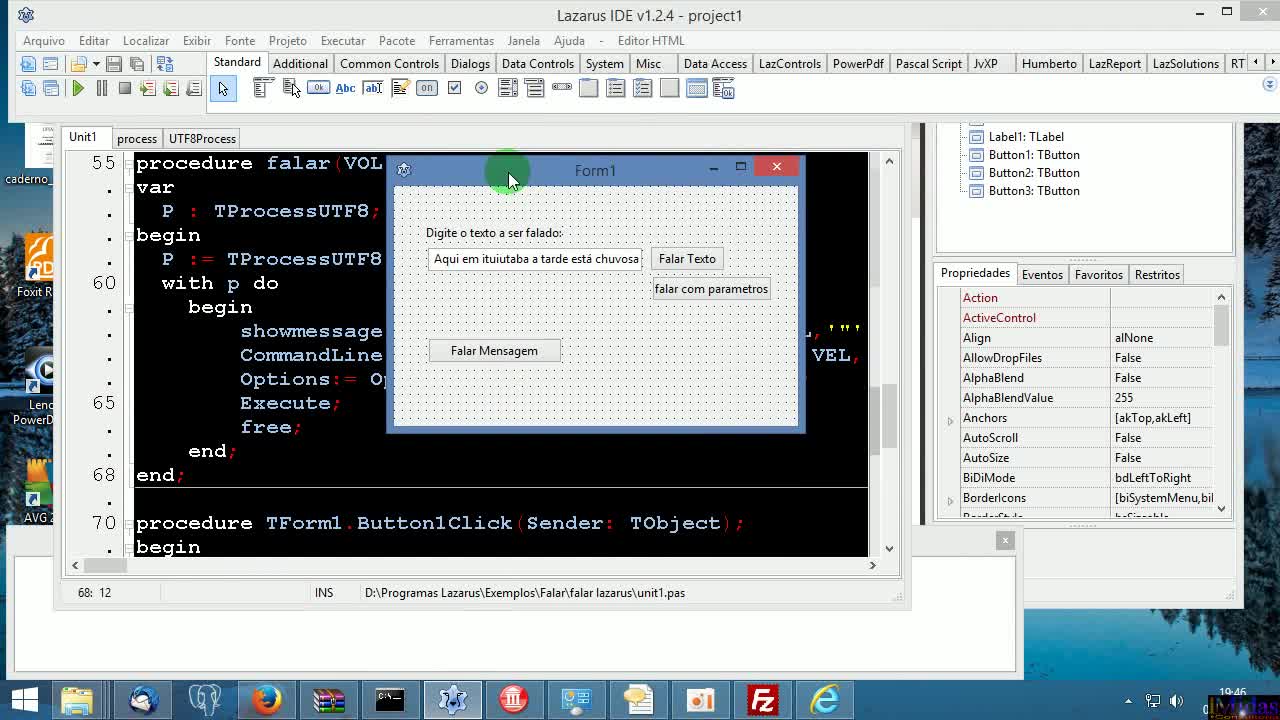Image resolution: width=1280 pixels, height=720 pixels.
Task: Click the New Form toolbar icon
Action: [x=50, y=64]
